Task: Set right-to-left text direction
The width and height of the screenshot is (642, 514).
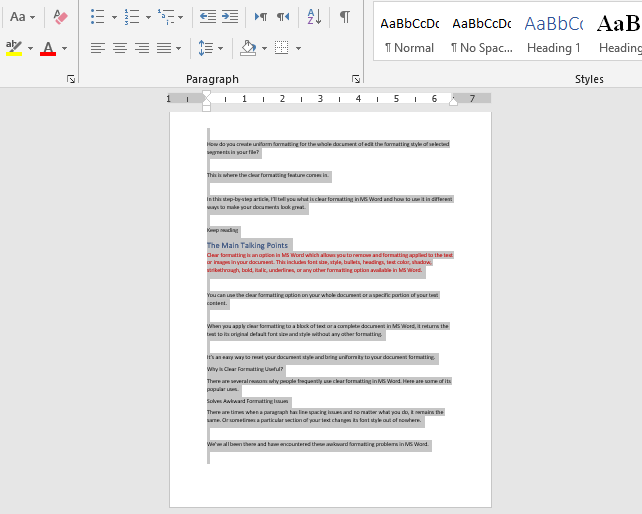Action: (x=283, y=17)
